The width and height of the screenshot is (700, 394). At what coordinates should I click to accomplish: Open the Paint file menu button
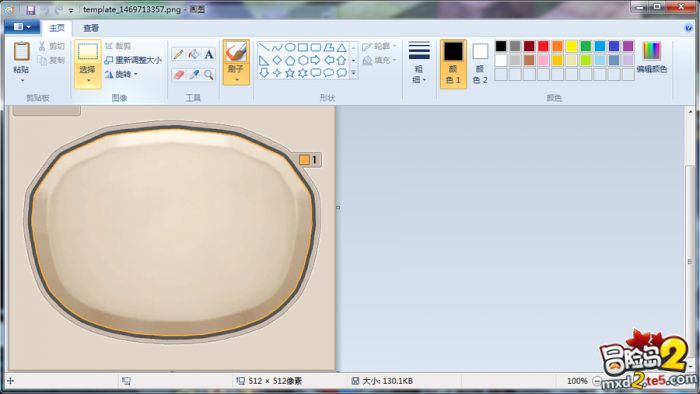(22, 27)
